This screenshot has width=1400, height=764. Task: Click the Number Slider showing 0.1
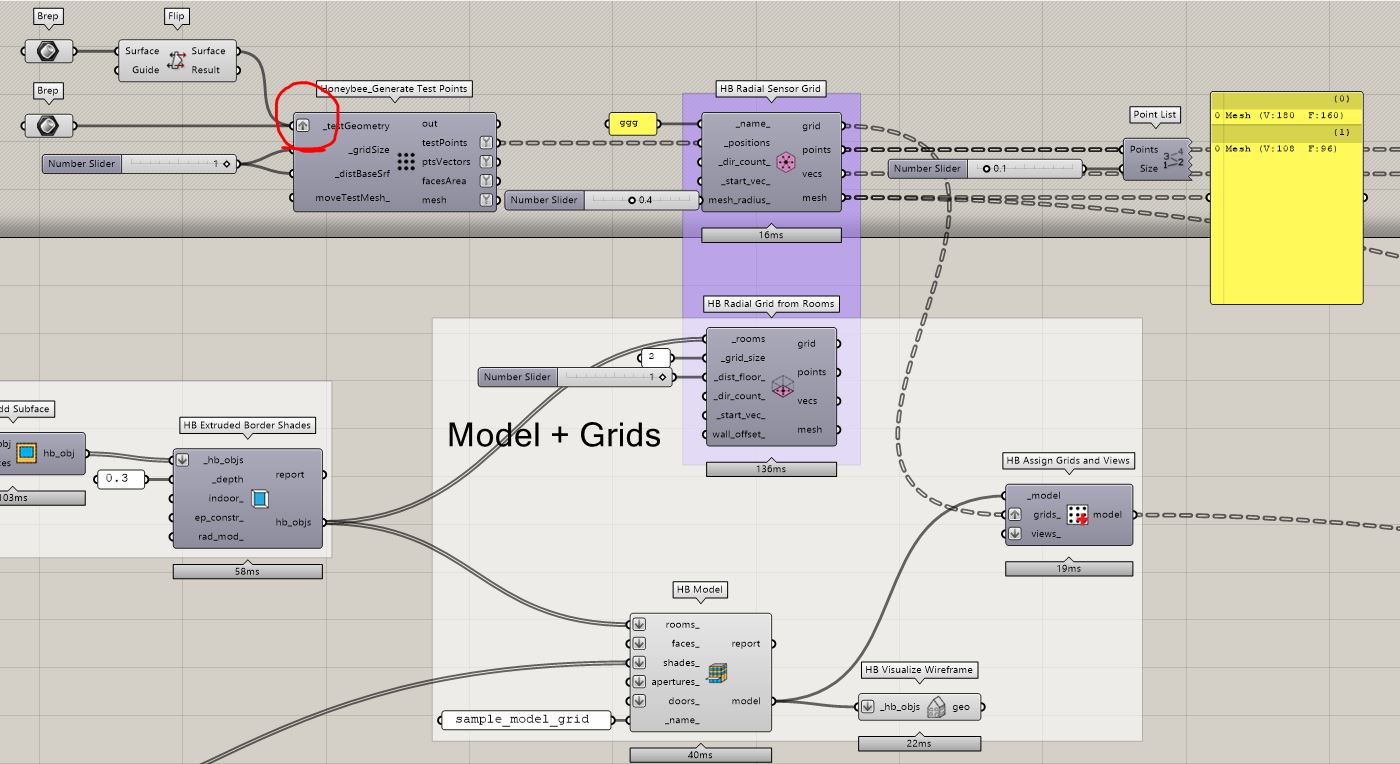(x=985, y=168)
